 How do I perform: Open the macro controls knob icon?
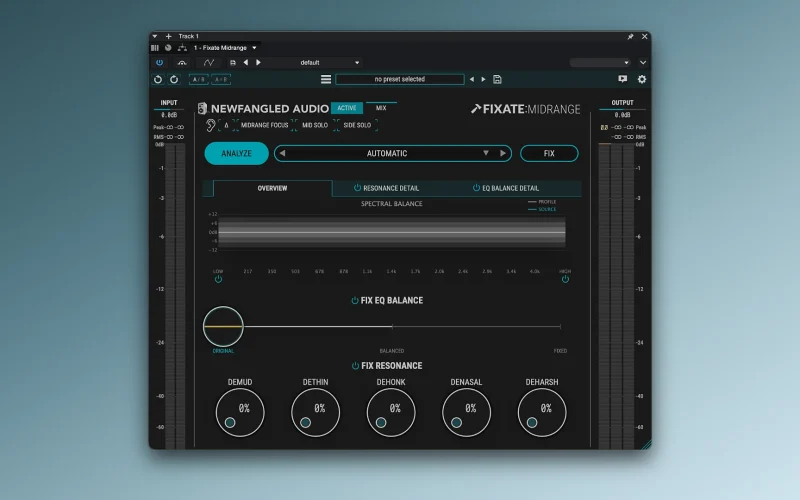coord(168,48)
